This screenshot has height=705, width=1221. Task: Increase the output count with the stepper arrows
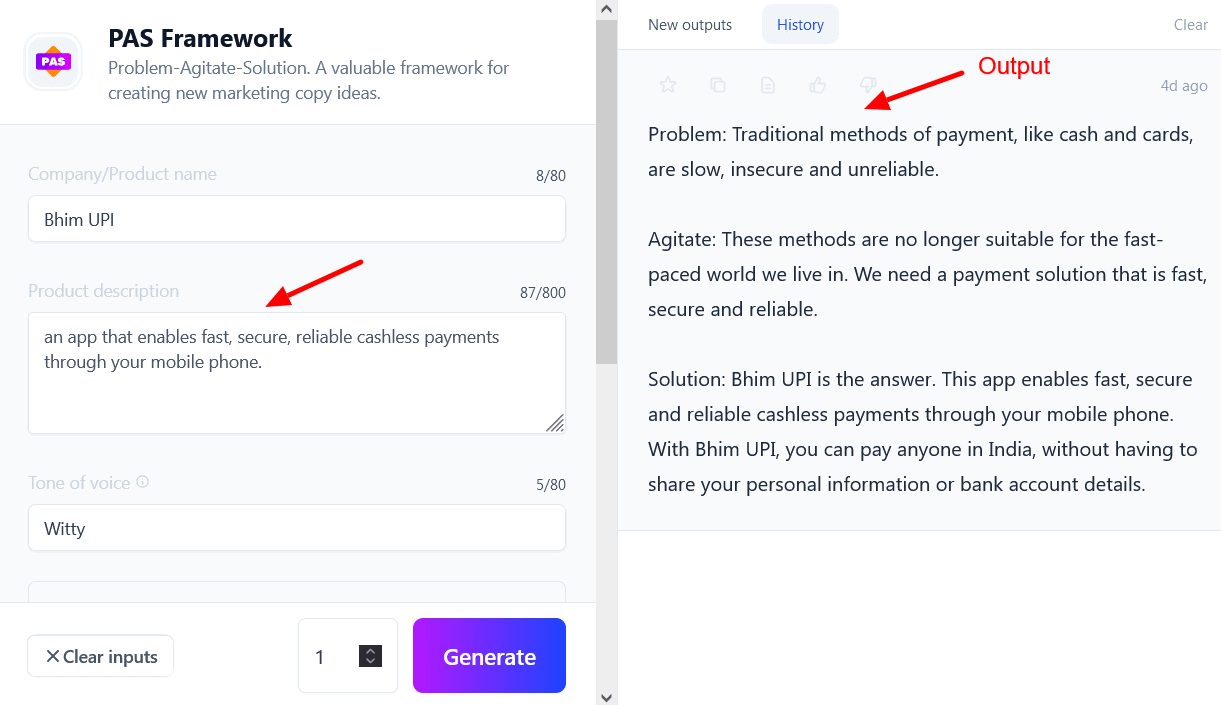click(371, 651)
